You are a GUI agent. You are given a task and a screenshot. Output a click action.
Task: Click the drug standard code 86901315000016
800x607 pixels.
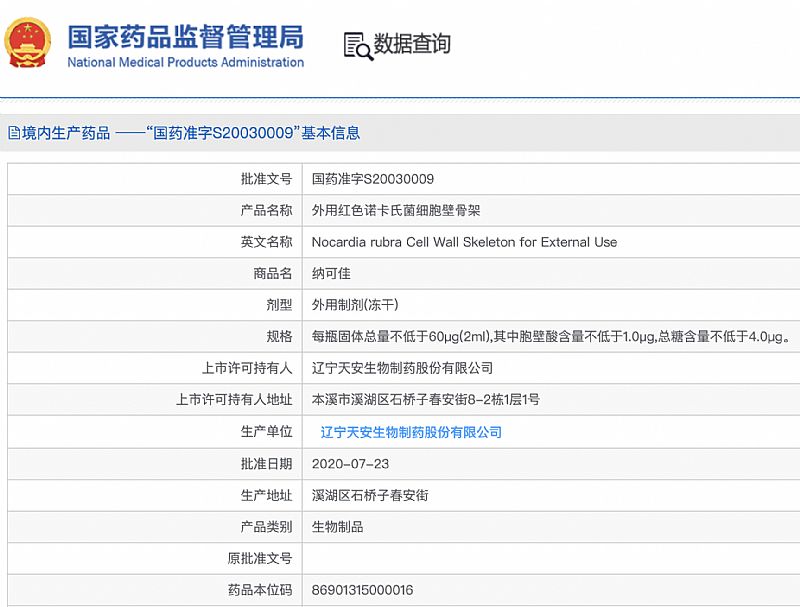[x=362, y=590]
